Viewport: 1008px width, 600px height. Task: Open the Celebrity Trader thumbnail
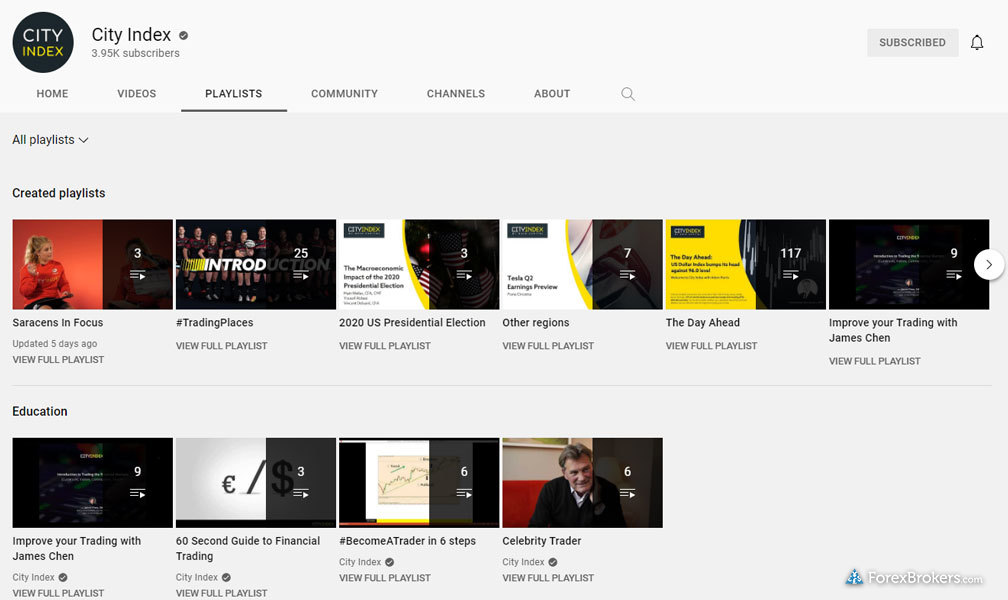pyautogui.click(x=582, y=483)
